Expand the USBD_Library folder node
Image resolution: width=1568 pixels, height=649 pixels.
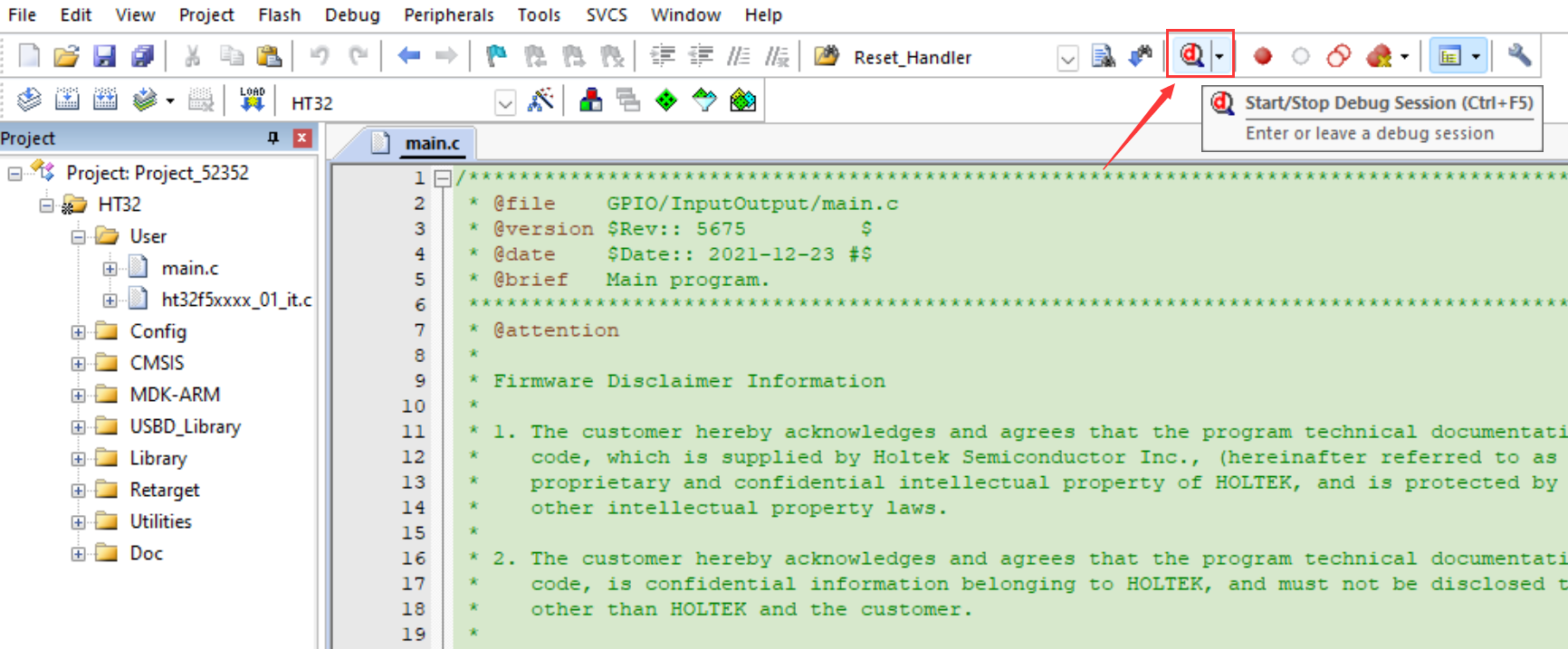[79, 427]
